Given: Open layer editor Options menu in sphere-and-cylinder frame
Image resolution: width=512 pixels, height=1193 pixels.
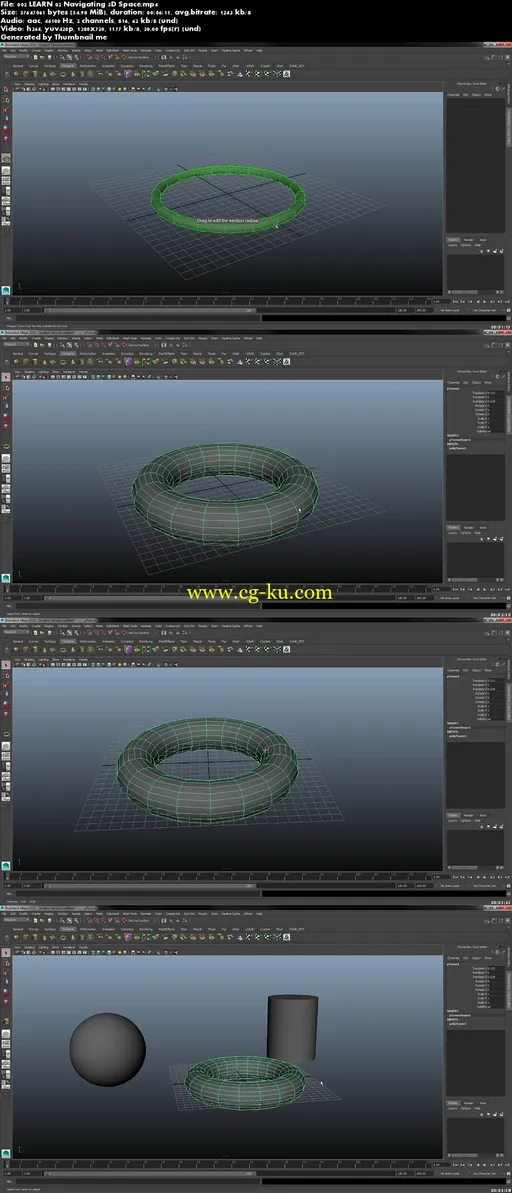Looking at the screenshot, I should pos(466,1109).
